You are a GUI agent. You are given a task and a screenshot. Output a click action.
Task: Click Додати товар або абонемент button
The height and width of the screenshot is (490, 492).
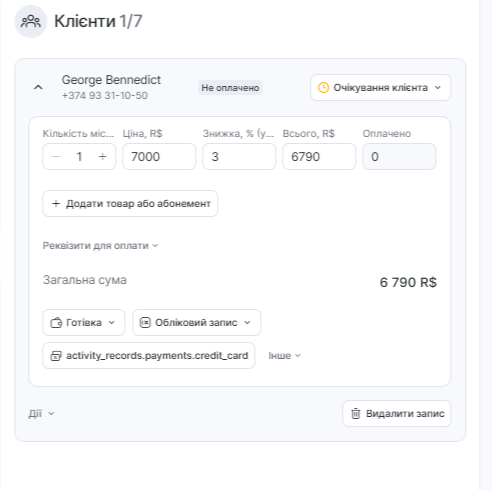click(x=130, y=203)
